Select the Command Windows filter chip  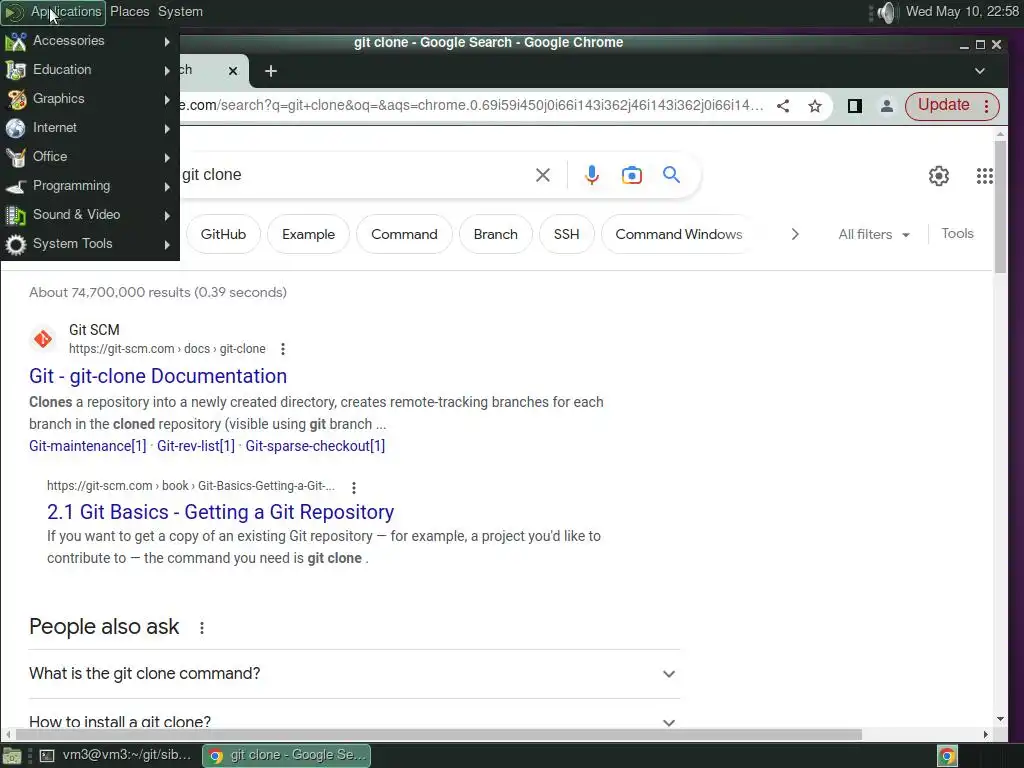pos(678,234)
